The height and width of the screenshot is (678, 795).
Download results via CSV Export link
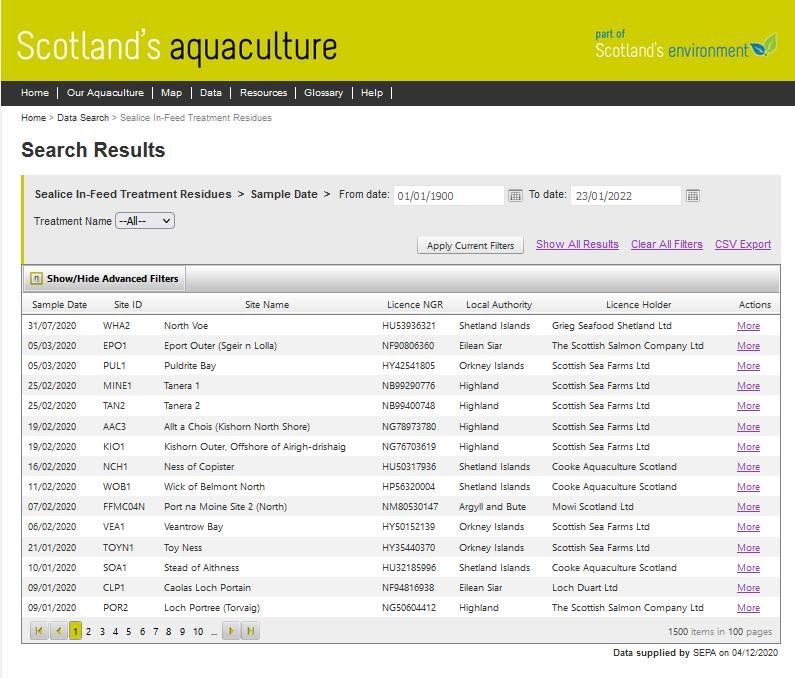click(742, 245)
